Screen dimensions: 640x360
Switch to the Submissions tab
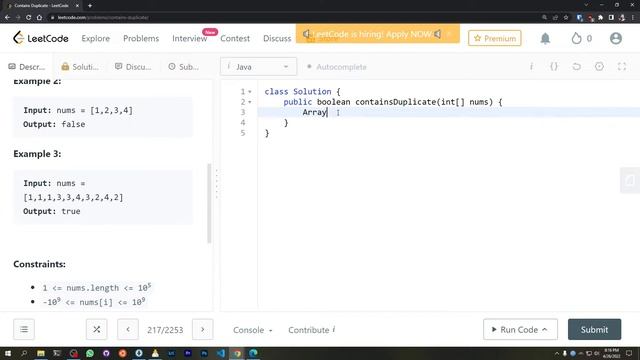pyautogui.click(x=184, y=67)
